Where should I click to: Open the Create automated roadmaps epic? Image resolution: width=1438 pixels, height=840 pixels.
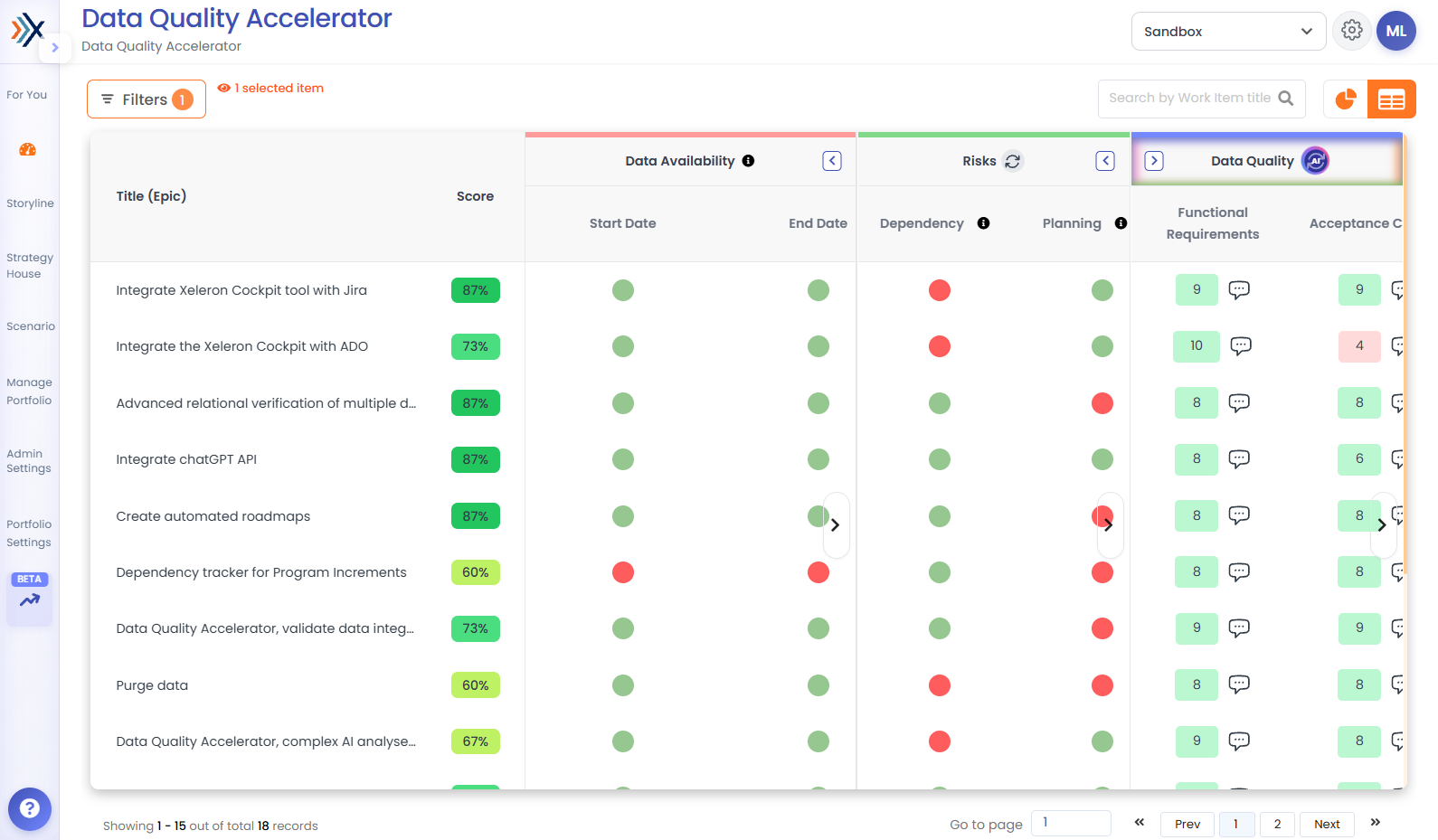click(213, 516)
